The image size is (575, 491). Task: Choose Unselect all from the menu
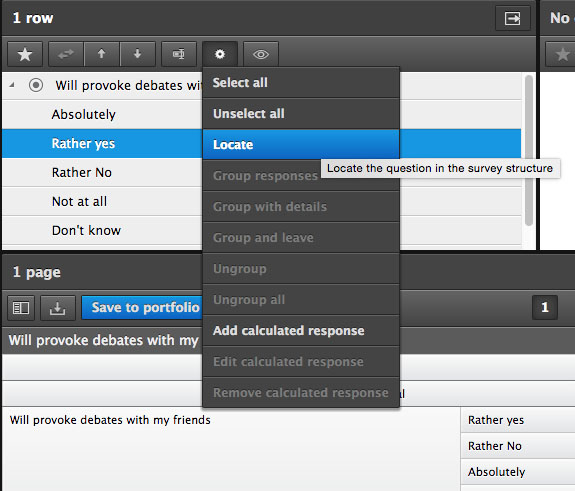pos(301,113)
